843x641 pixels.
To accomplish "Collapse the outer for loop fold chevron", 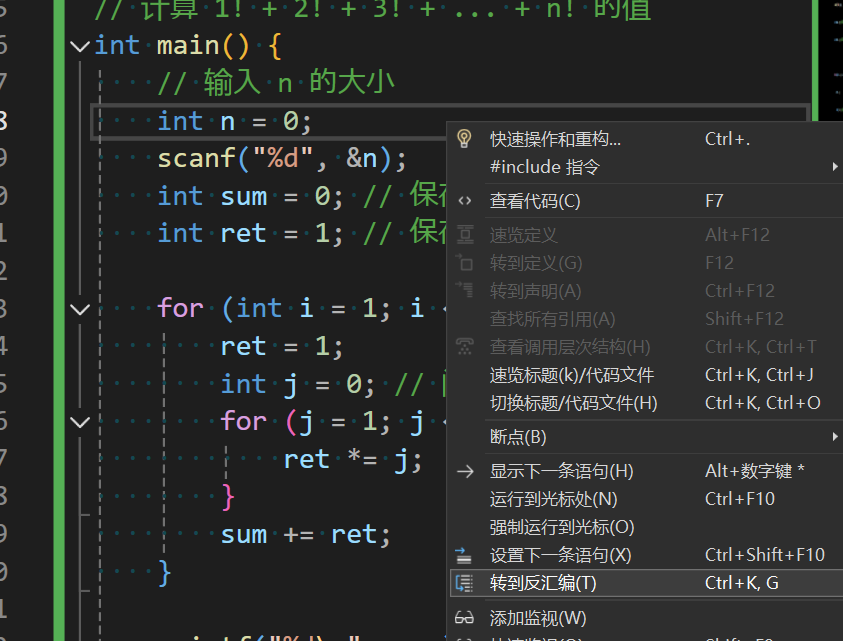I will point(80,309).
